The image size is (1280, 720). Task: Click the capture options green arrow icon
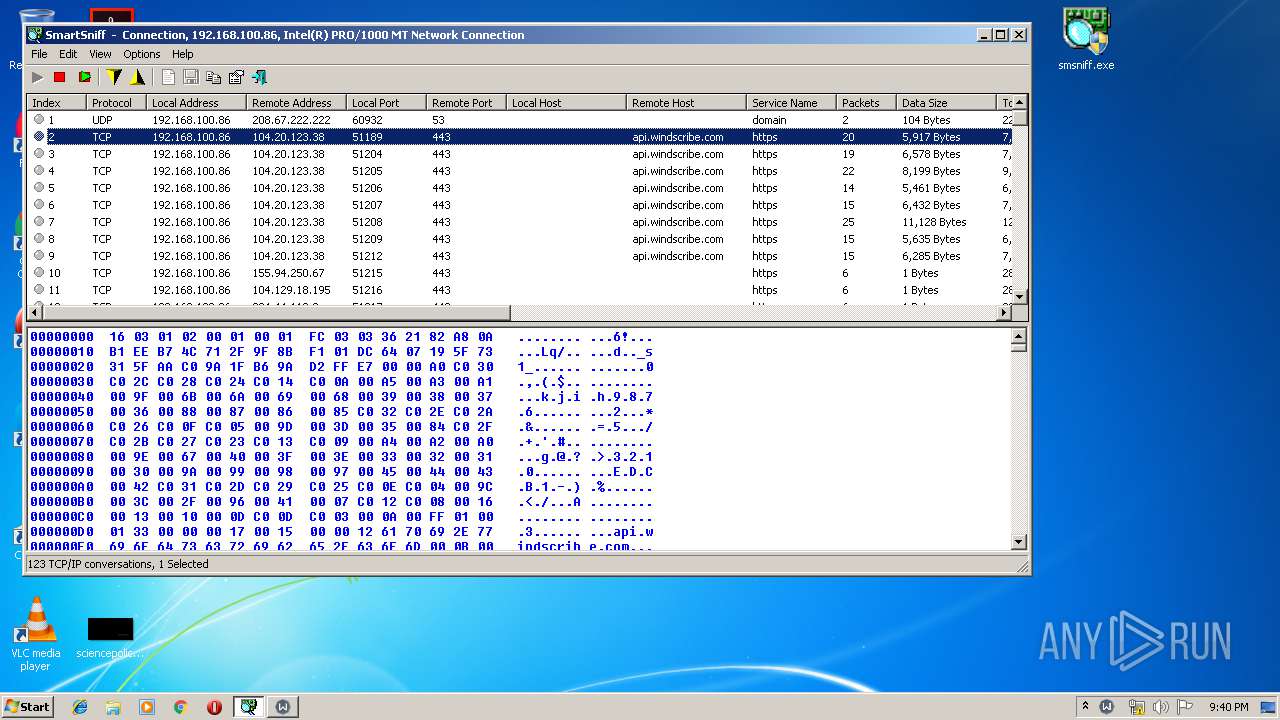point(84,77)
